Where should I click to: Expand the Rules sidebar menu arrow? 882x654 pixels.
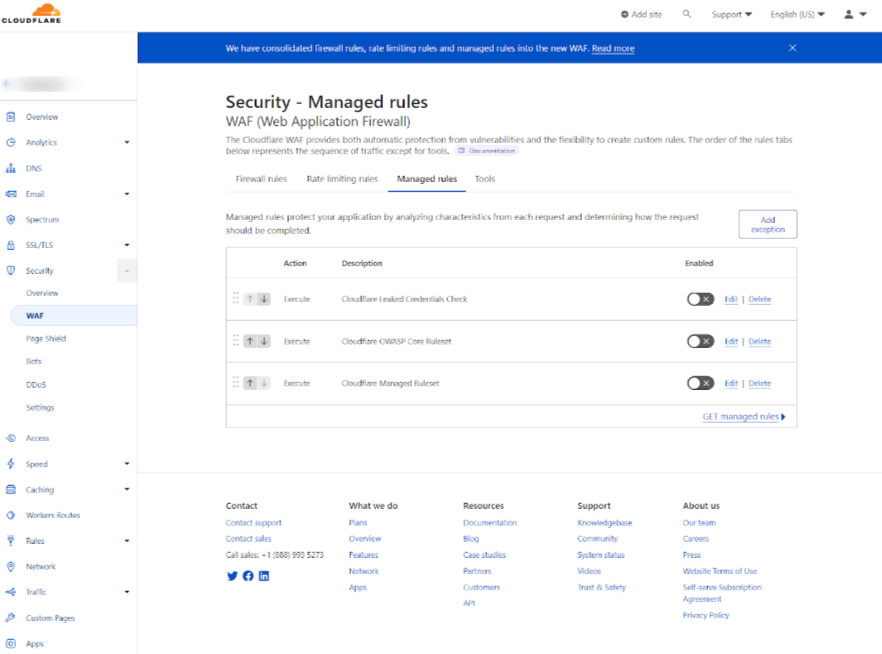click(127, 541)
